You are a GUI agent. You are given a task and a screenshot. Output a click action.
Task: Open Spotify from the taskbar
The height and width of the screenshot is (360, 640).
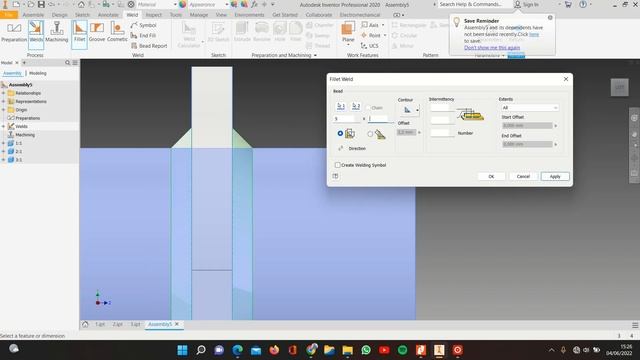click(402, 350)
